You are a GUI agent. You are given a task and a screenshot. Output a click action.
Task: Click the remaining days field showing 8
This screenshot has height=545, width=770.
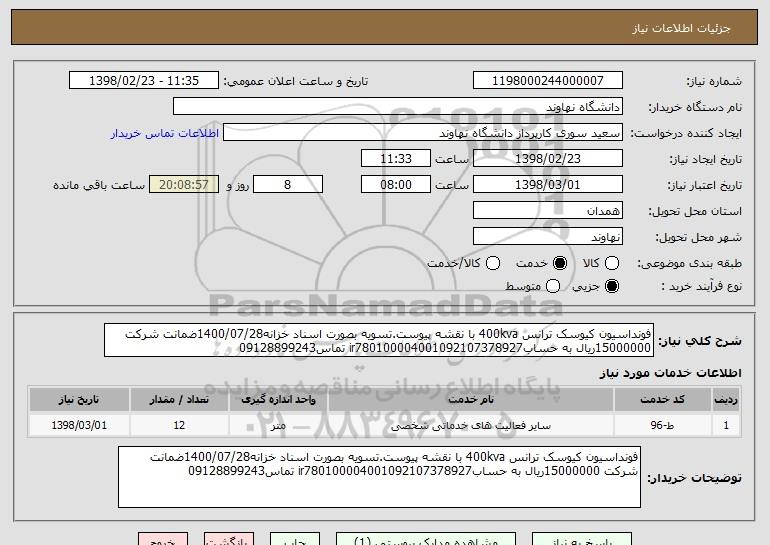288,185
